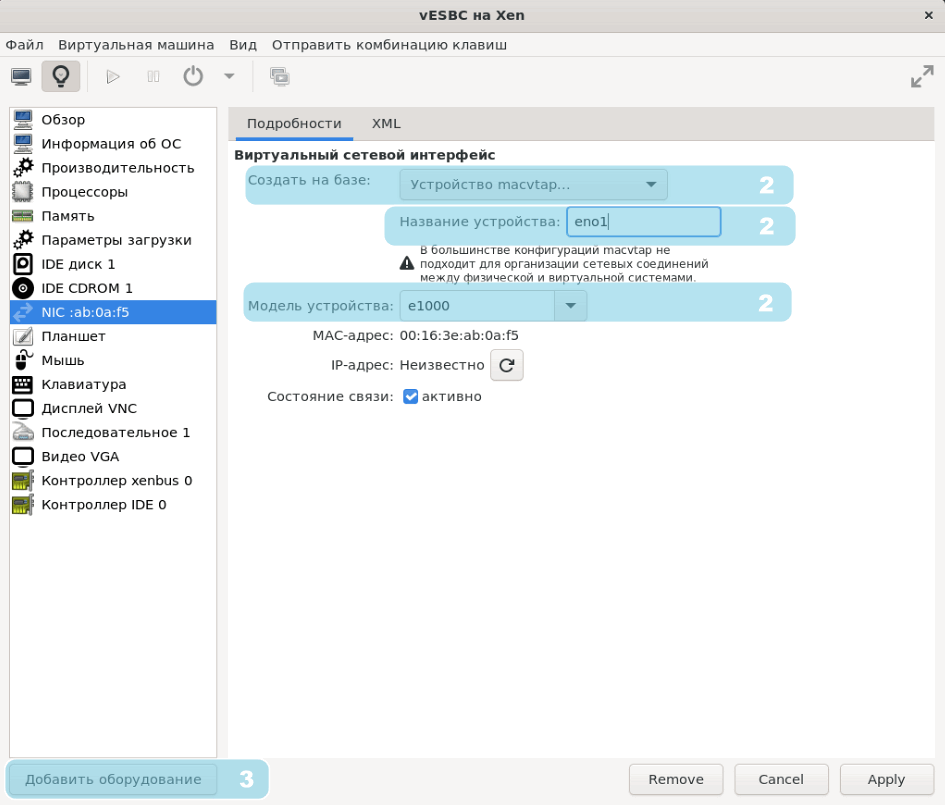This screenshot has width=945, height=805.
Task: Refresh the IP-адрес value
Action: tap(507, 365)
